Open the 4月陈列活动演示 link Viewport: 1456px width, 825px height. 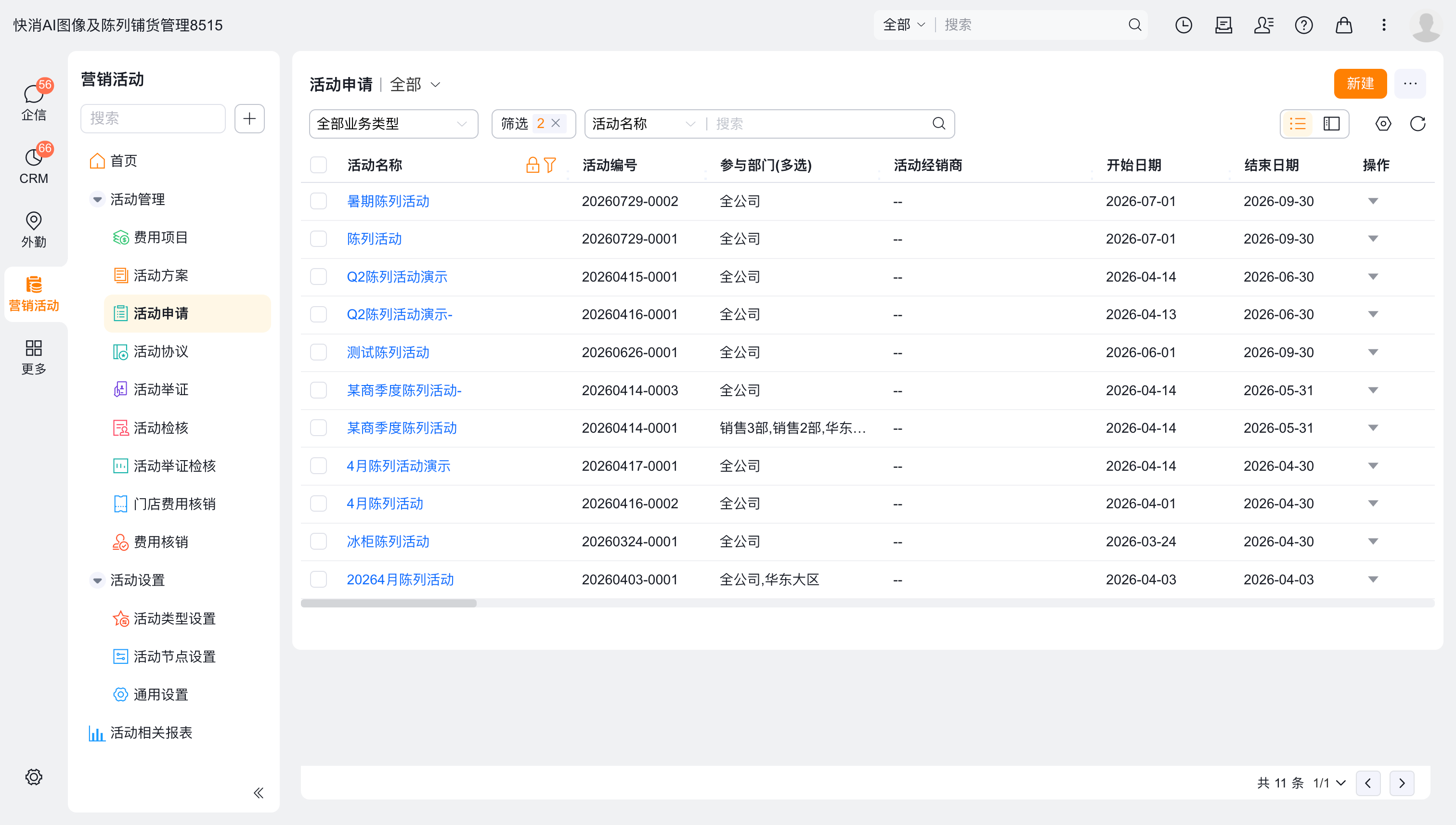[x=399, y=466]
